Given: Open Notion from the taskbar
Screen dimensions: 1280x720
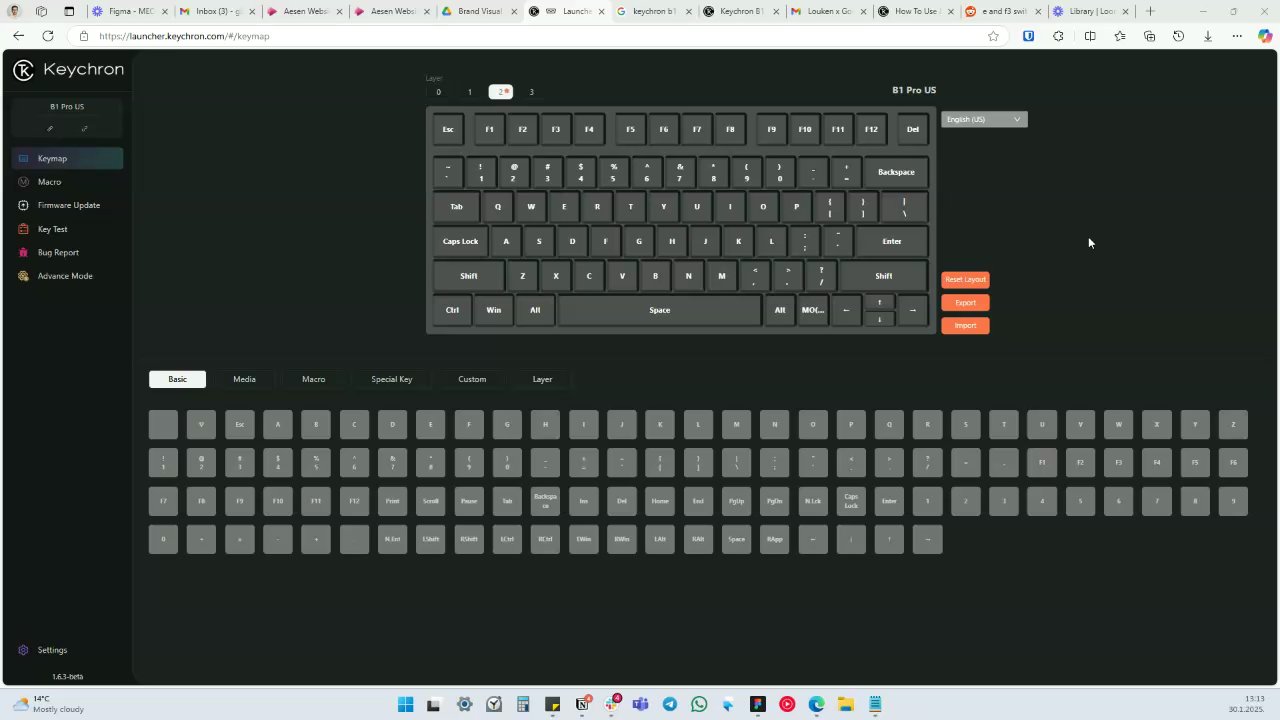Looking at the screenshot, I should click(582, 704).
